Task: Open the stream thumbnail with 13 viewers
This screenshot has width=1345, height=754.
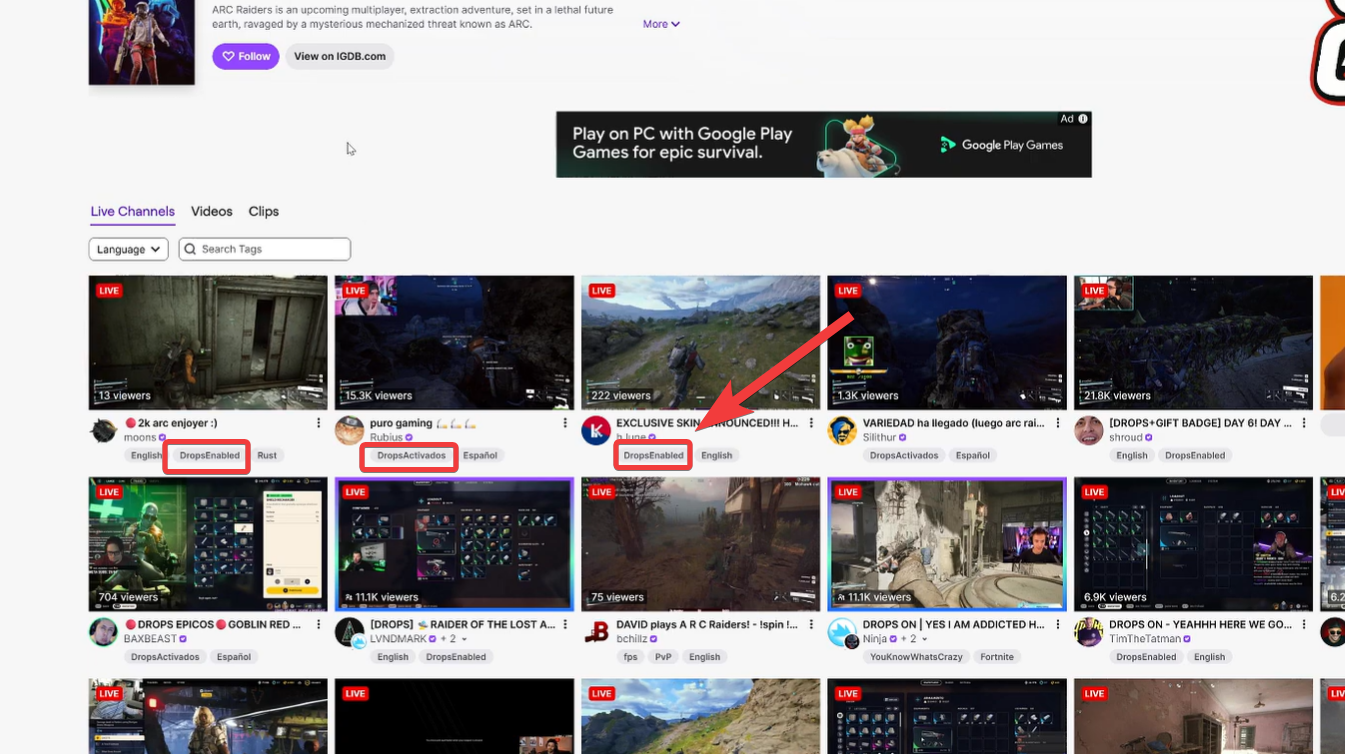Action: click(x=208, y=343)
